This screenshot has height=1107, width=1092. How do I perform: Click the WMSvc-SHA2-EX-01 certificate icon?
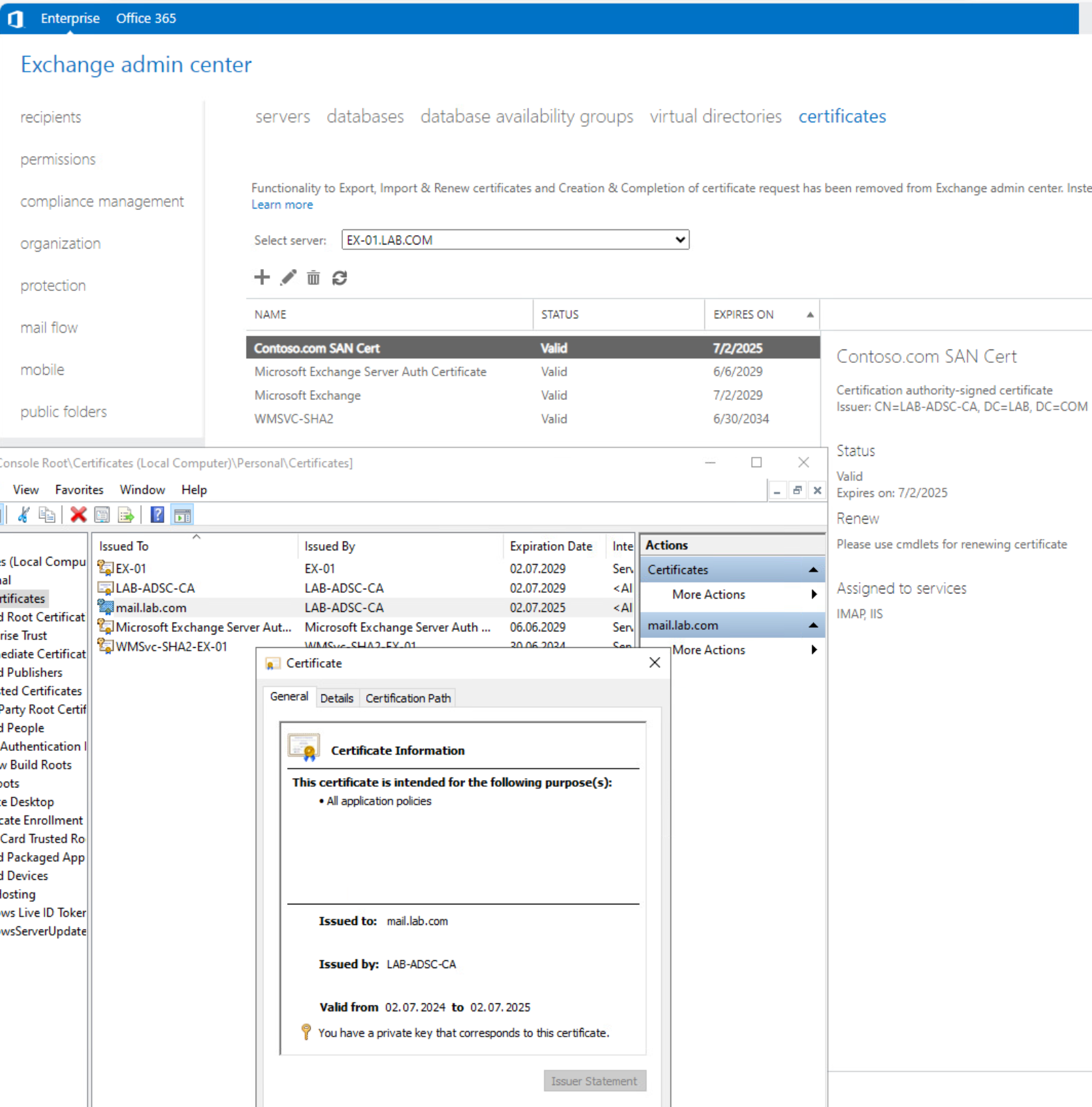pos(105,646)
